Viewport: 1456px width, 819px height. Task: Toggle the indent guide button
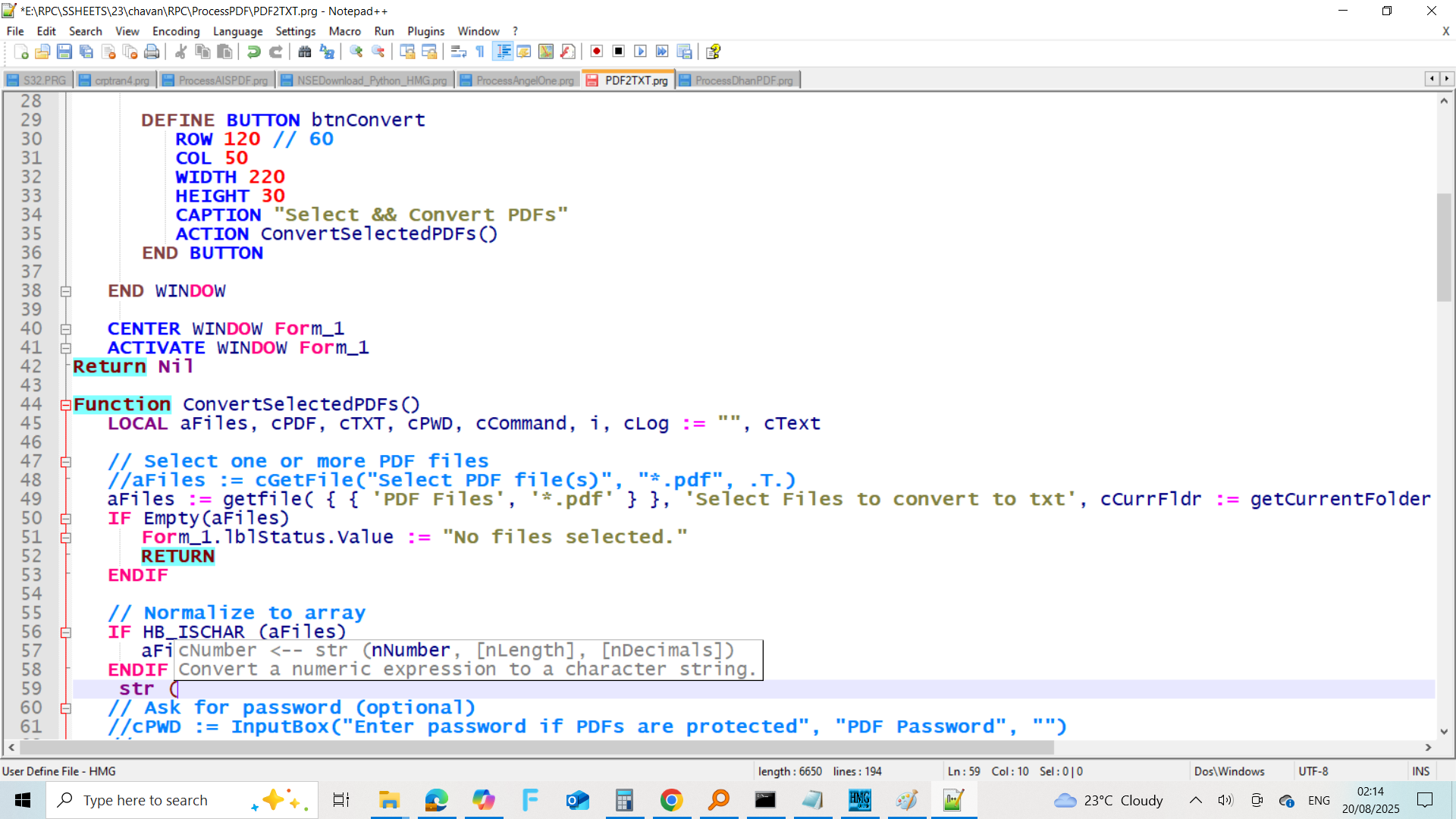[x=502, y=52]
